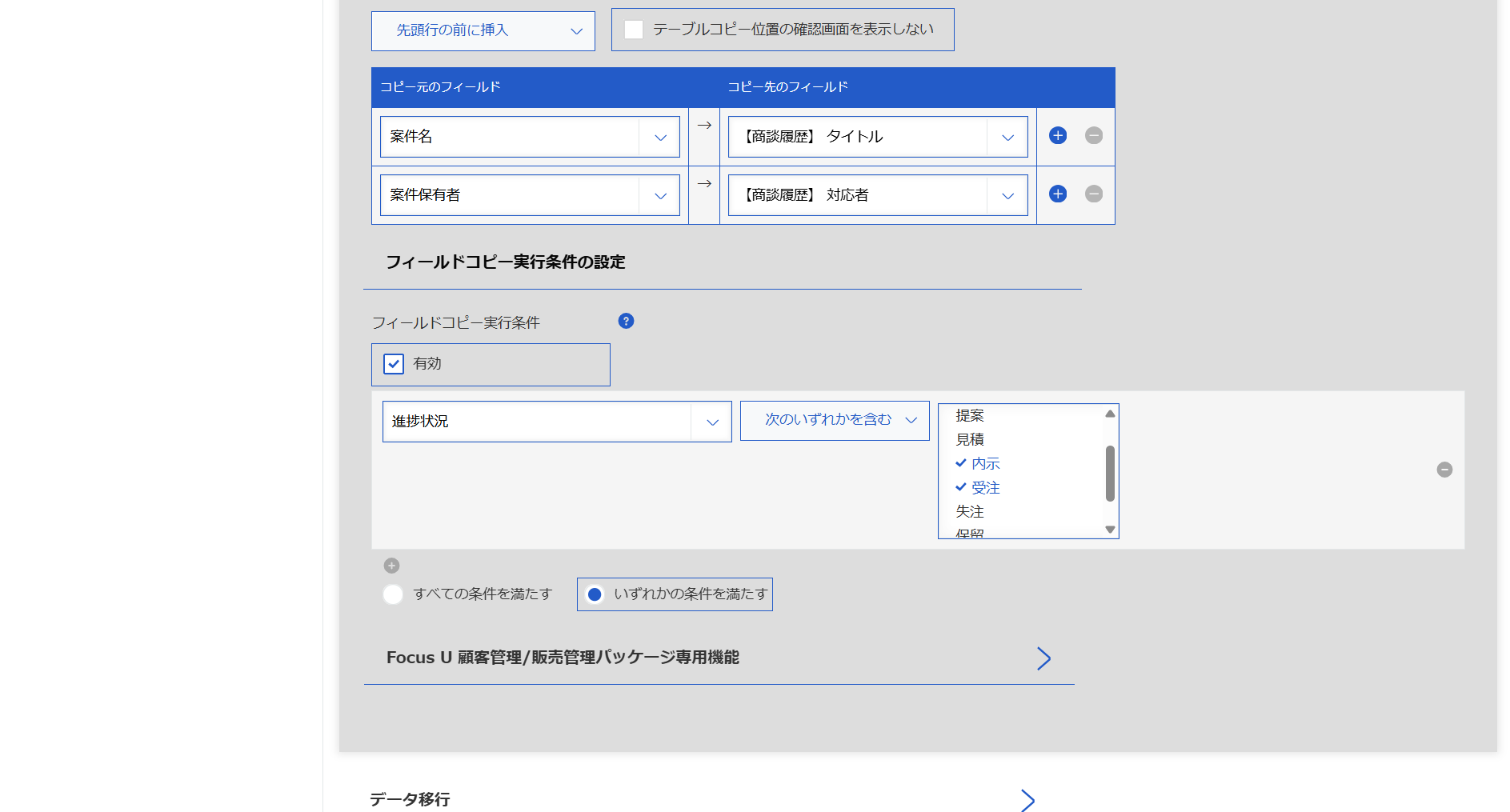Image resolution: width=1510 pixels, height=812 pixels.
Task: Uncheck the 有効 checkbox
Action: (394, 365)
